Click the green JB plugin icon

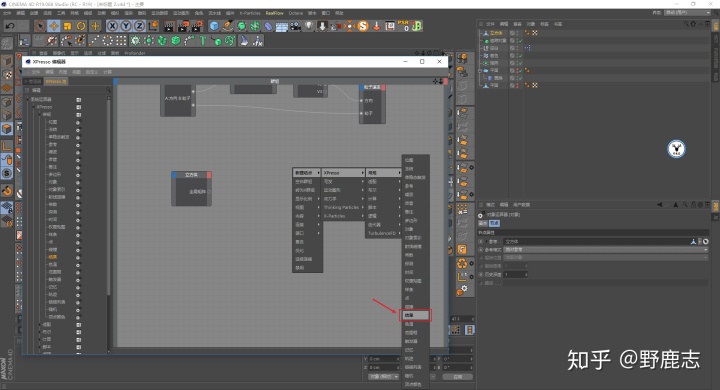[417, 26]
